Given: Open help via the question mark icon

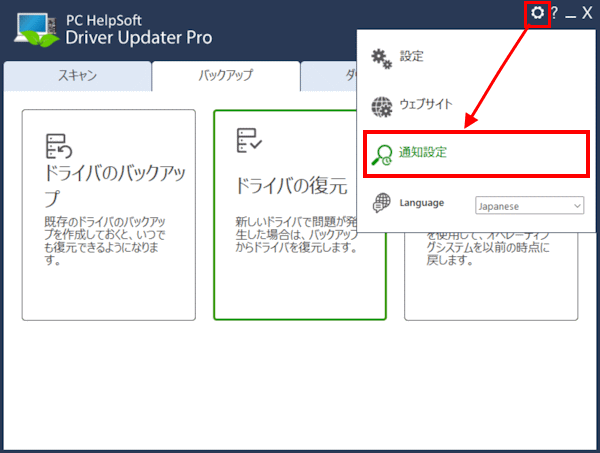Looking at the screenshot, I should [x=554, y=13].
